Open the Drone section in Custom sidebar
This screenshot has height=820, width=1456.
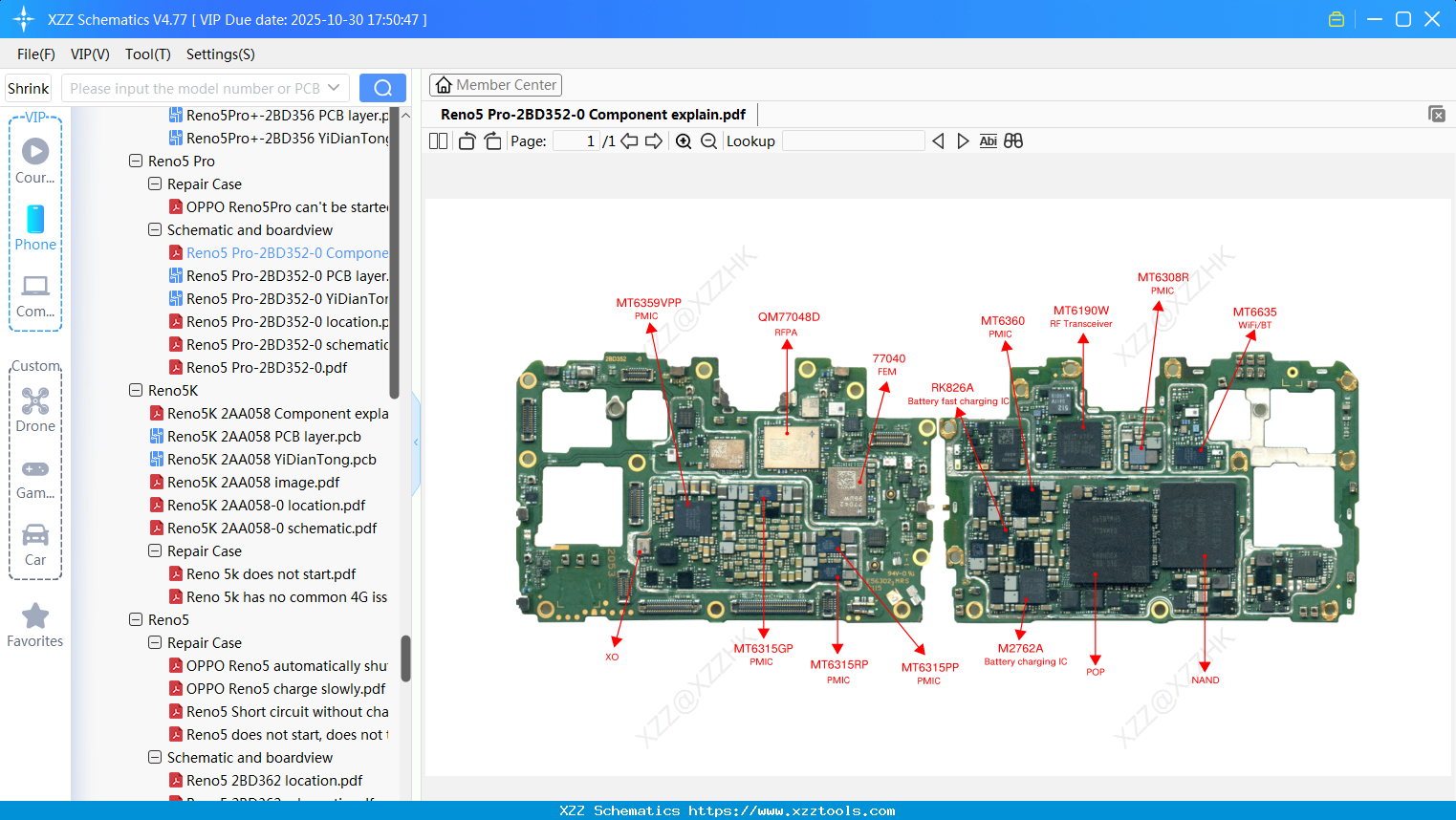point(35,401)
